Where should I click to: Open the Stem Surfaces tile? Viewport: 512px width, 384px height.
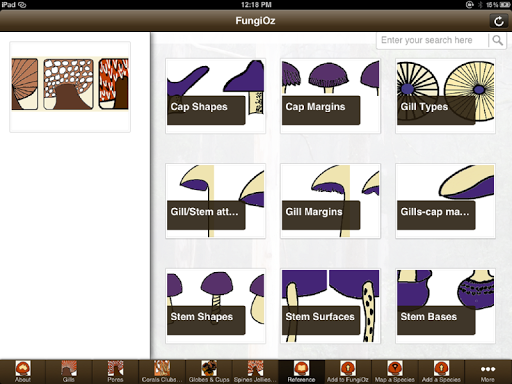330,306
